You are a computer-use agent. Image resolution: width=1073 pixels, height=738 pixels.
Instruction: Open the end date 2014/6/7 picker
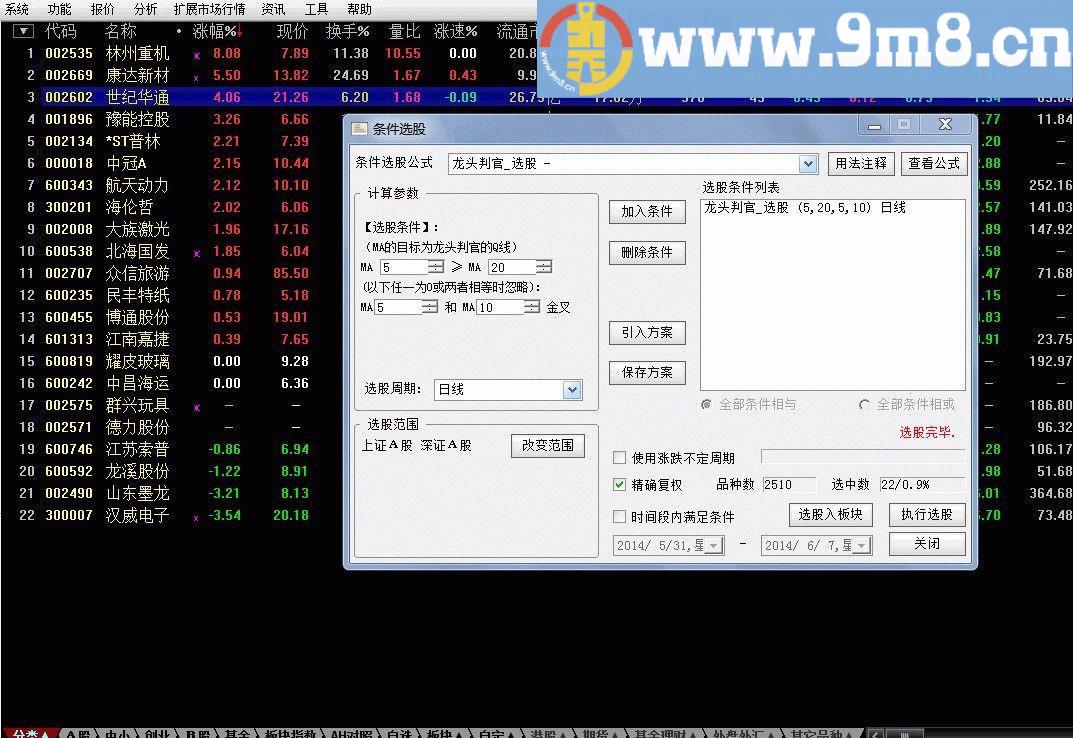pos(862,546)
